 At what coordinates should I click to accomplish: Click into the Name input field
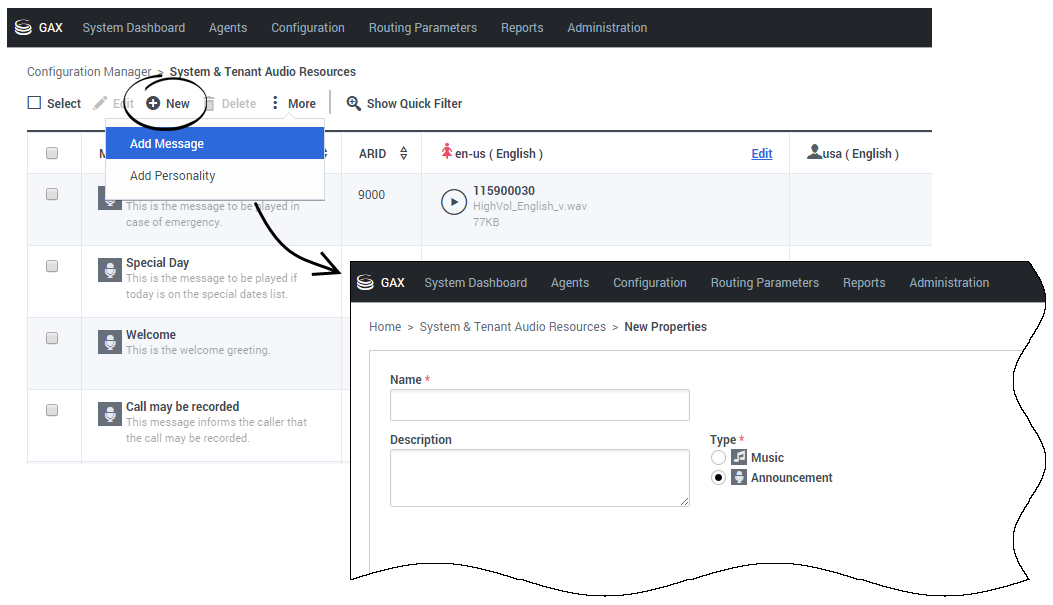coord(539,405)
